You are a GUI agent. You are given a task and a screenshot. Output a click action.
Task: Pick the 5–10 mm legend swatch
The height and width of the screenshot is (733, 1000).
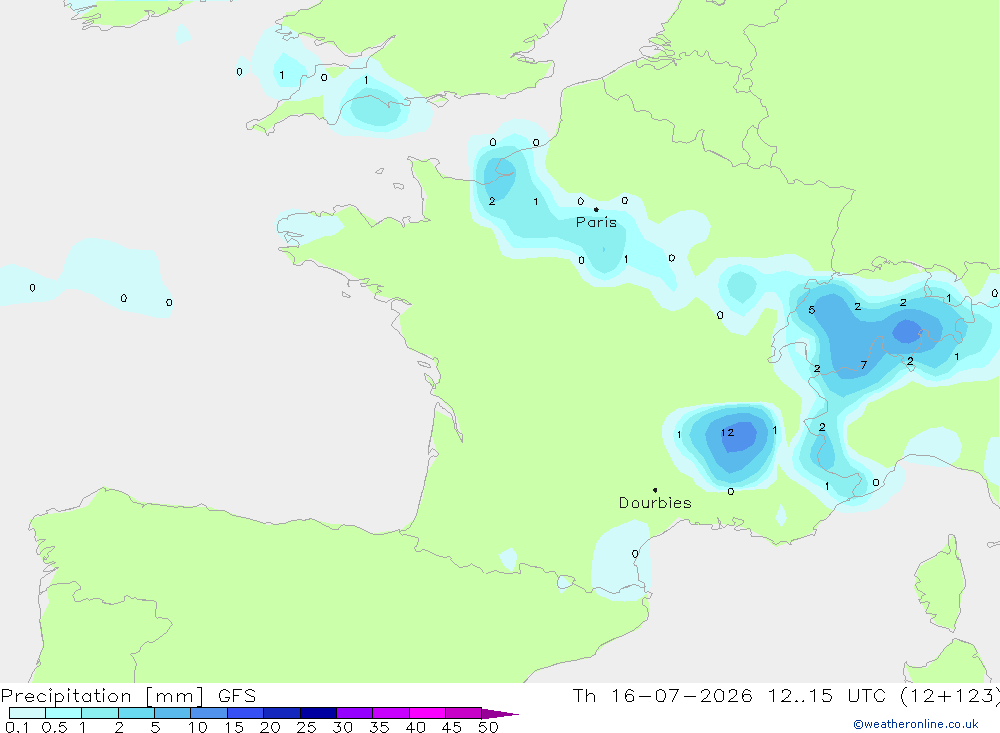(x=173, y=713)
